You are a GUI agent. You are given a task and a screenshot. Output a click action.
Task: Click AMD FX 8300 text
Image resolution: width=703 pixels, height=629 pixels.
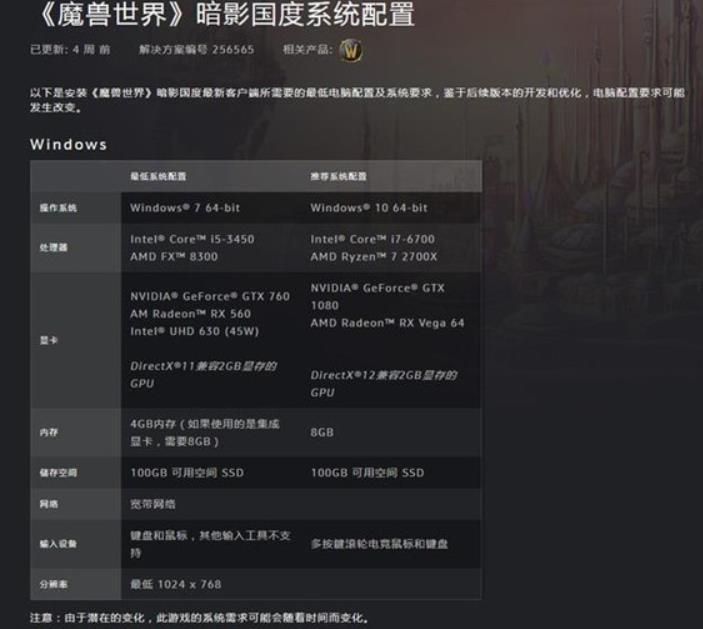[x=174, y=256]
